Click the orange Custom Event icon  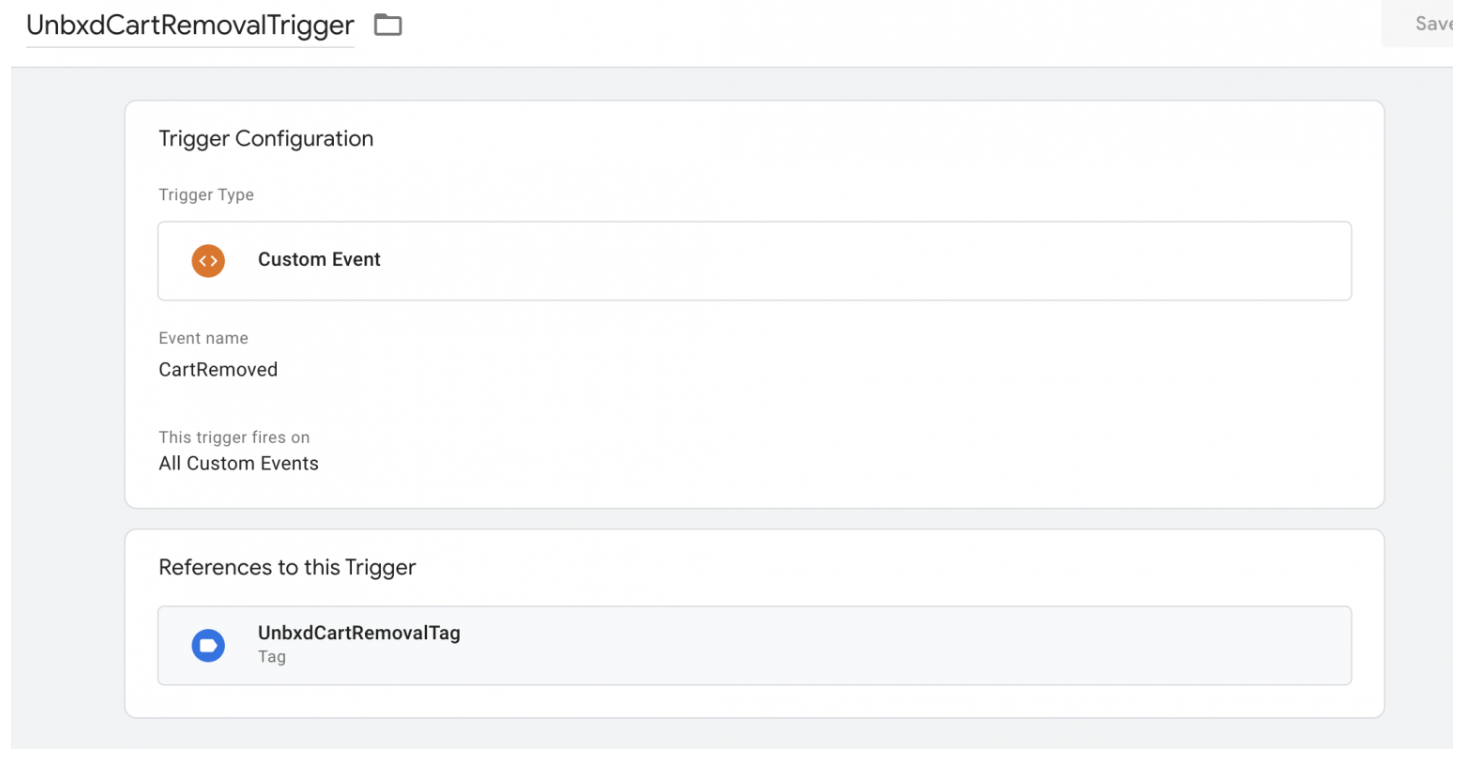(x=208, y=260)
